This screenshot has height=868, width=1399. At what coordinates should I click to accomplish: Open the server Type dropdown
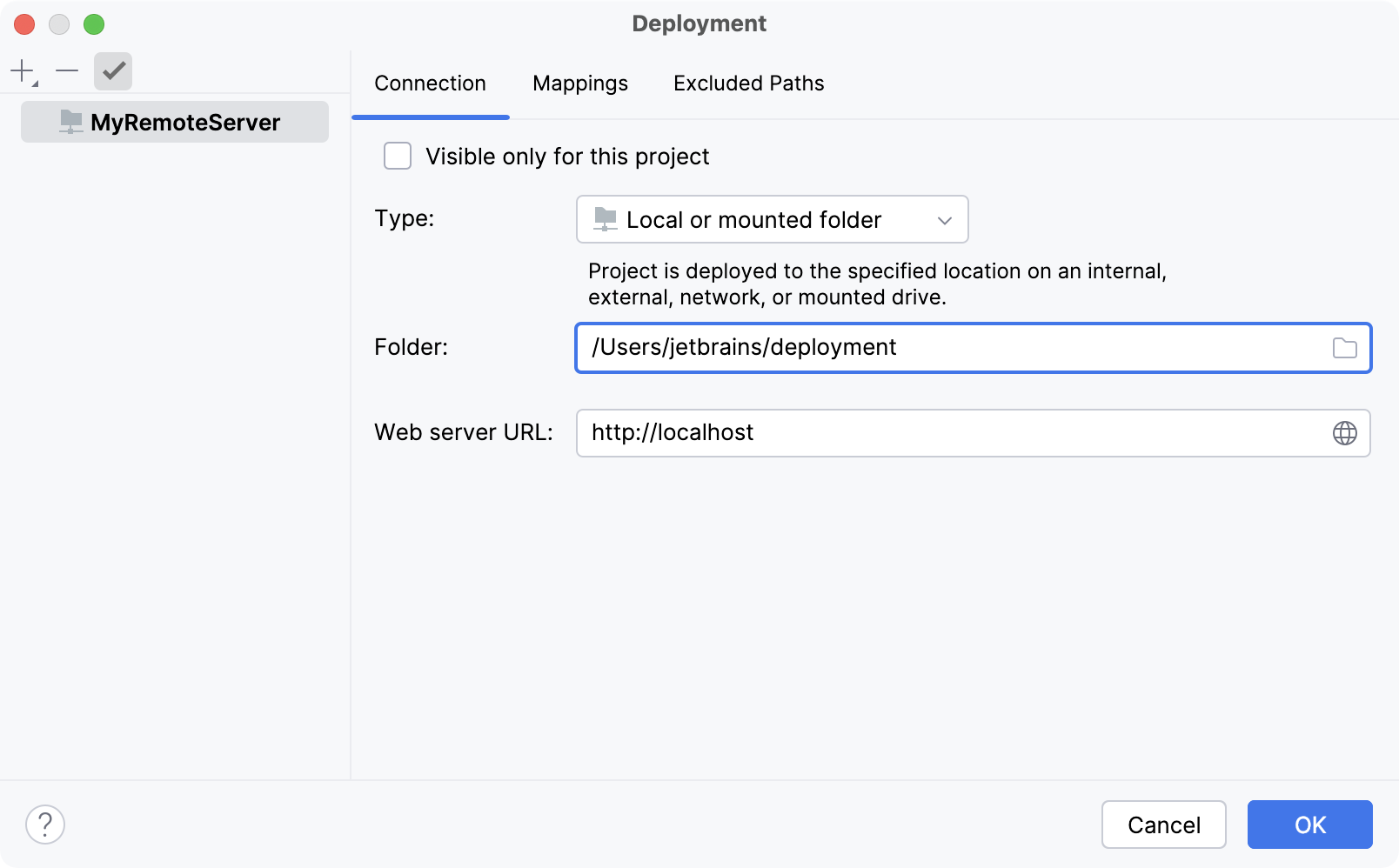point(771,219)
